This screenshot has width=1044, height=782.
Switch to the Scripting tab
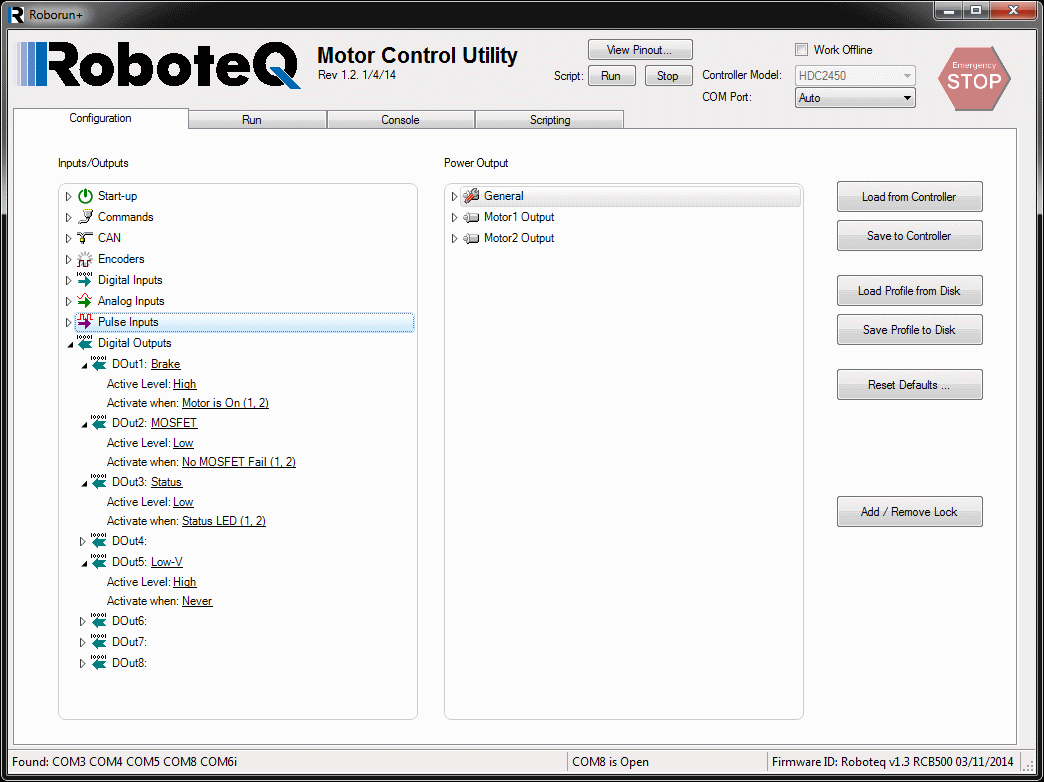549,120
